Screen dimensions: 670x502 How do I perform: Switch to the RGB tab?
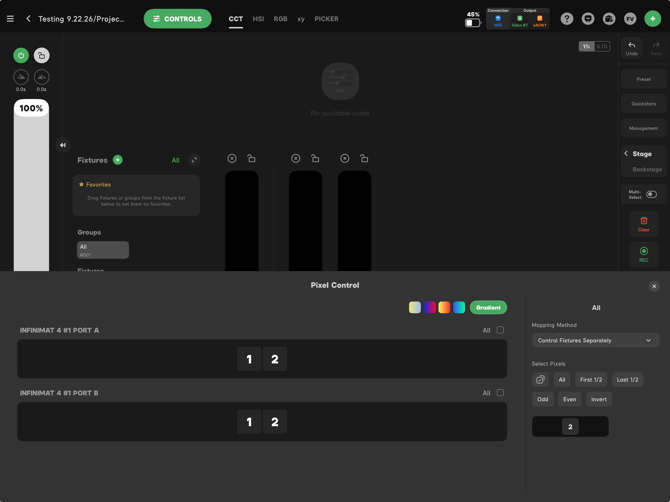click(280, 19)
